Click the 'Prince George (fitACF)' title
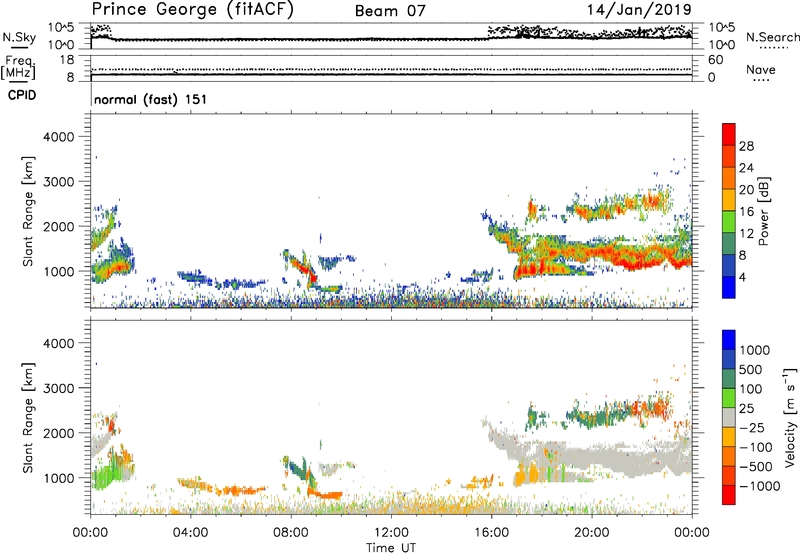This screenshot has width=800, height=554. pos(193,10)
